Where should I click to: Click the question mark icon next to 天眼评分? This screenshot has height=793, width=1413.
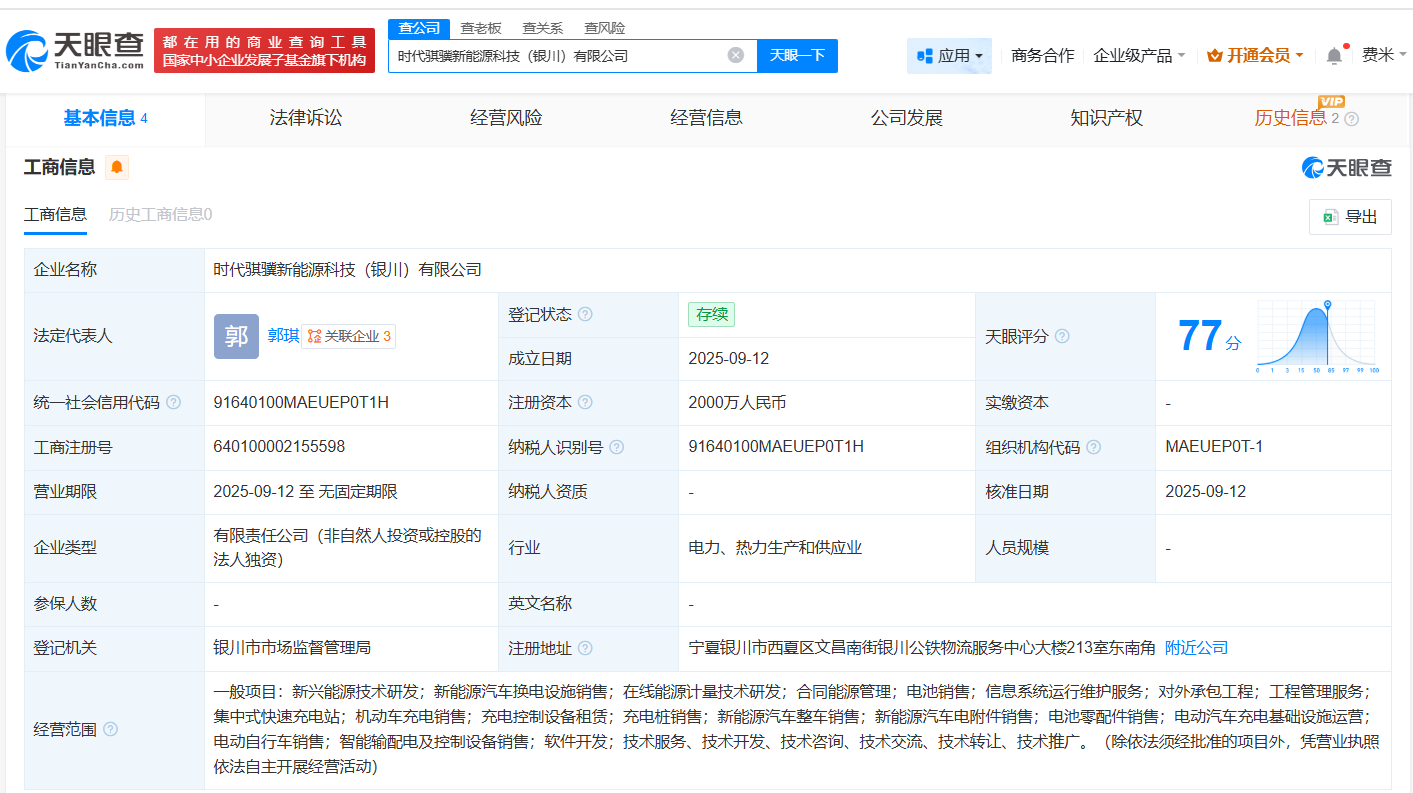[1063, 337]
